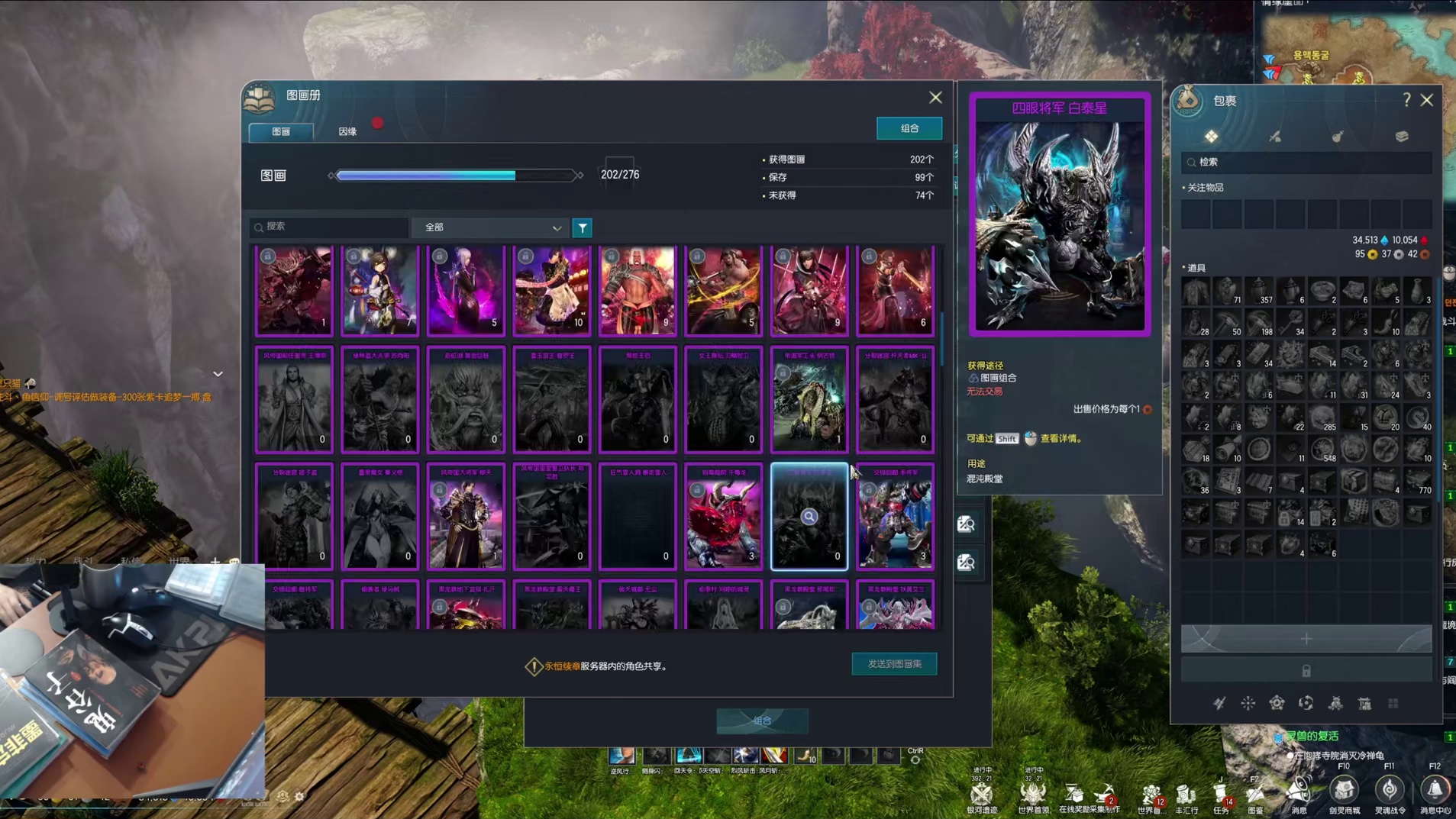Select the potion consumables tab in 包裹
This screenshot has width=1456, height=819.
pyautogui.click(x=1338, y=137)
